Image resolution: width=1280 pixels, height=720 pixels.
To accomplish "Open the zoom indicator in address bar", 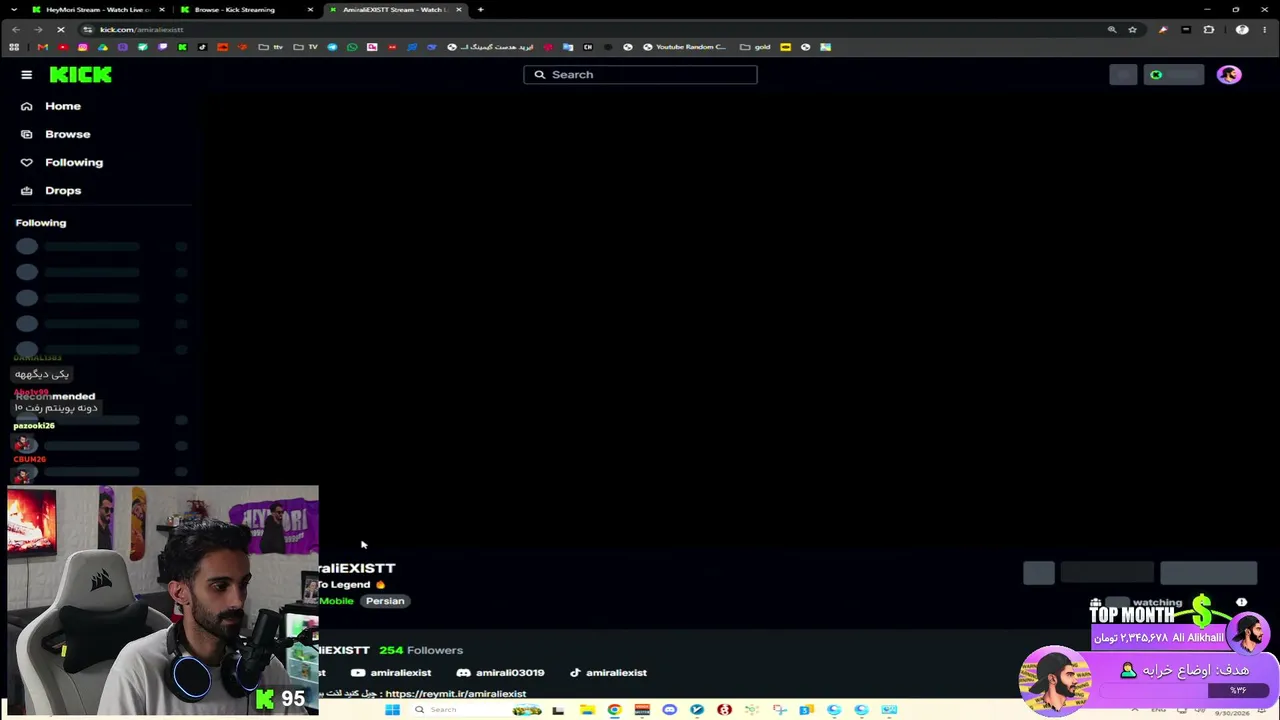I will pyautogui.click(x=1112, y=29).
